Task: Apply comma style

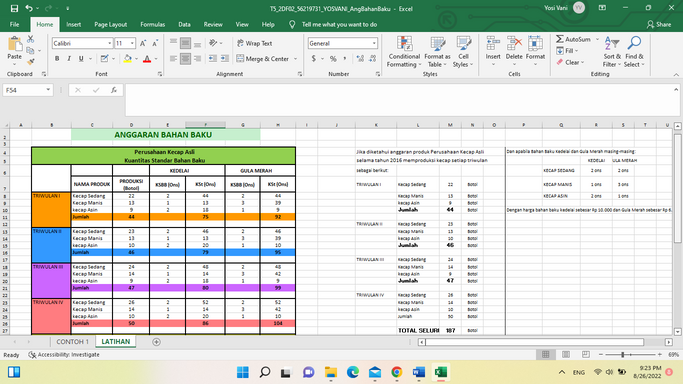Action: coord(345,58)
